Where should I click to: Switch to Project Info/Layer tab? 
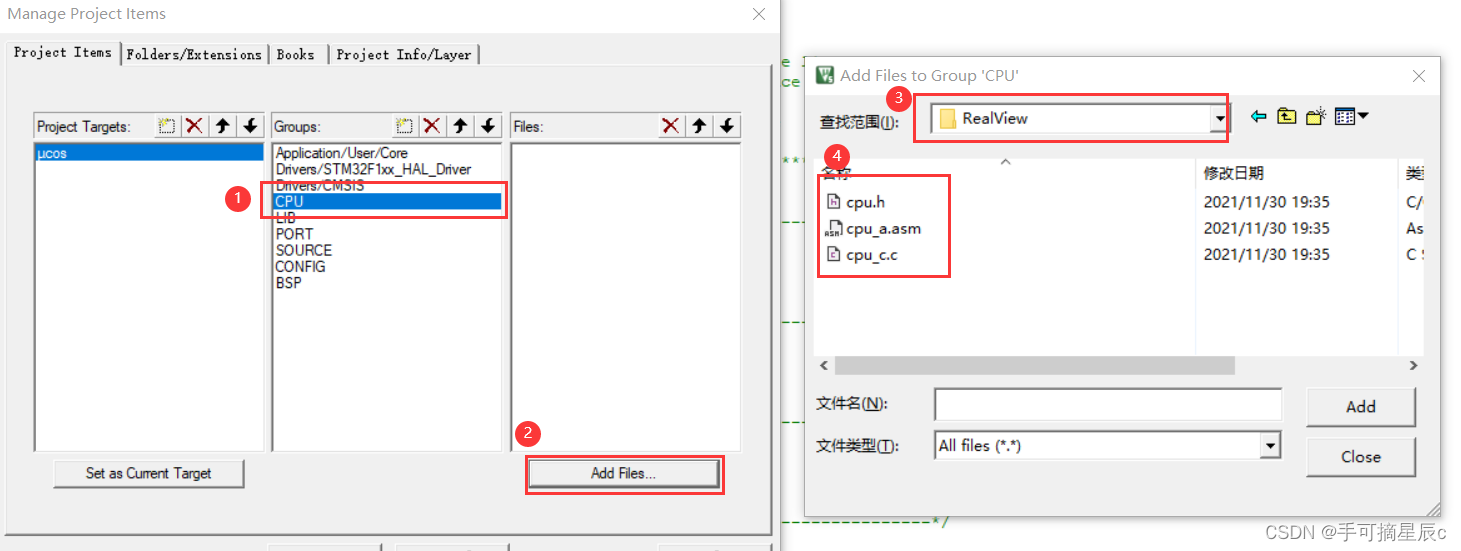click(x=404, y=55)
